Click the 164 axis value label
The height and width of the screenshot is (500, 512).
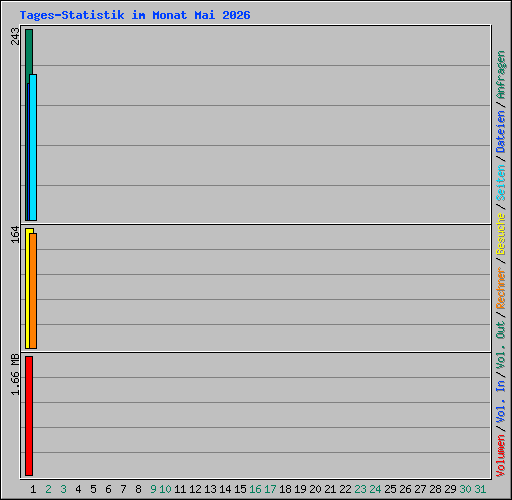tap(15, 235)
